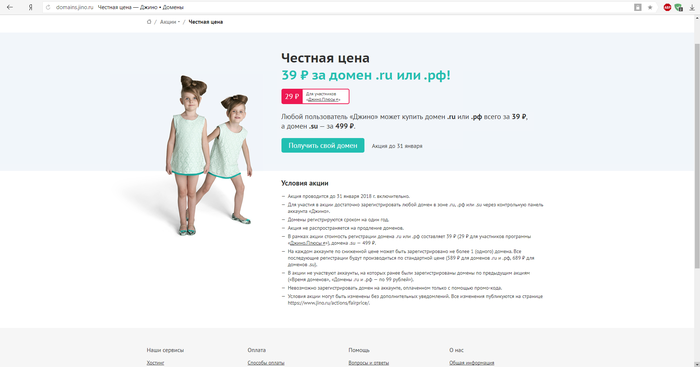Go to the home icon in breadcrumbs
This screenshot has height=367, width=700.
click(149, 22)
